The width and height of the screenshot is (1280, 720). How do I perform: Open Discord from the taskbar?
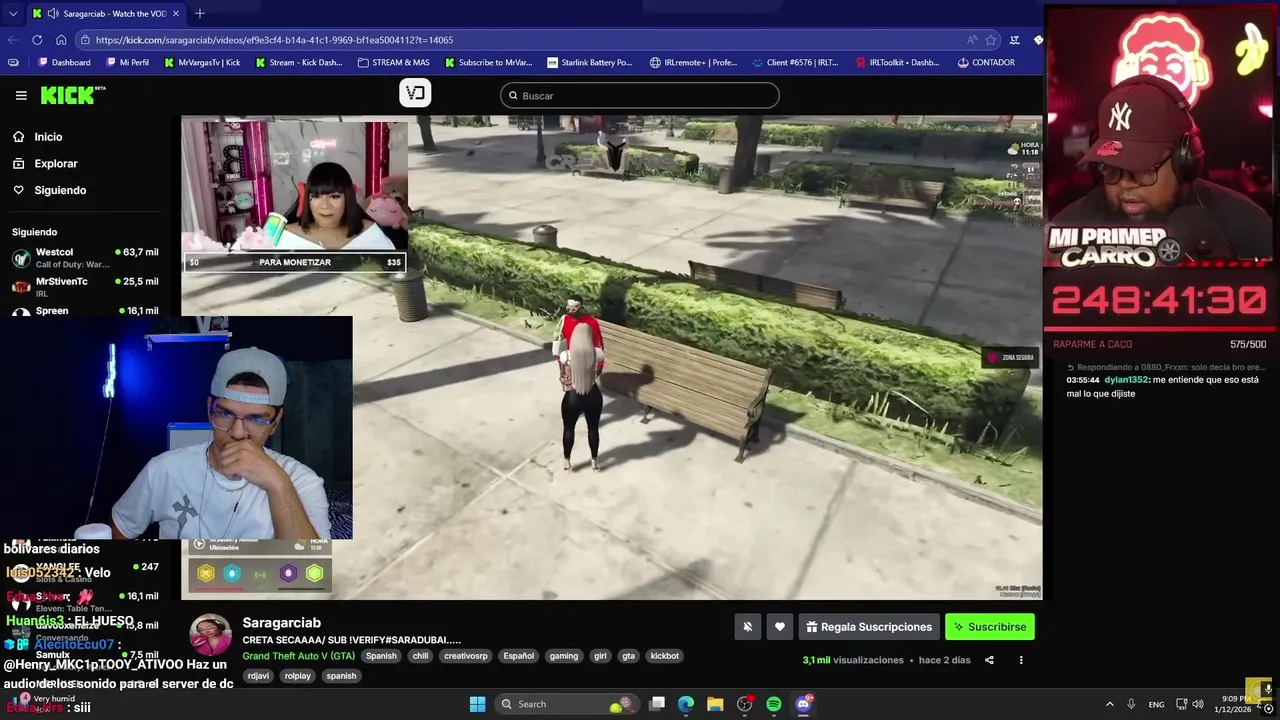(x=803, y=704)
